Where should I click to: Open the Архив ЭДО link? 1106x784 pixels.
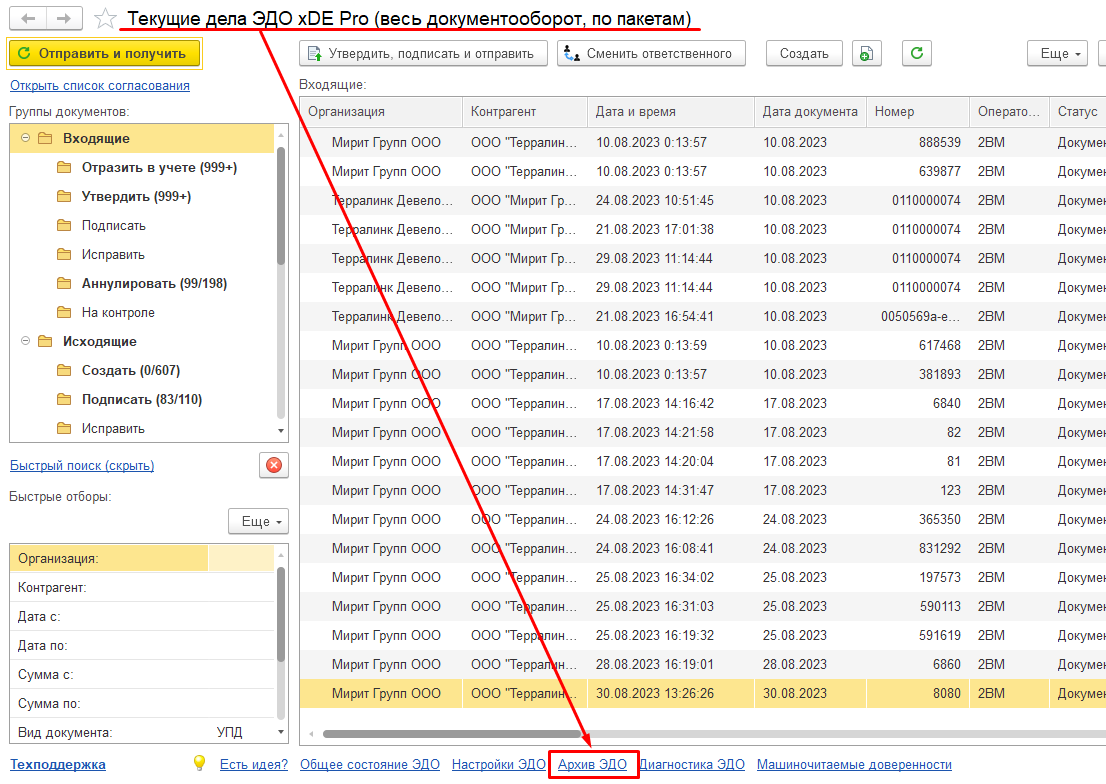pos(592,764)
